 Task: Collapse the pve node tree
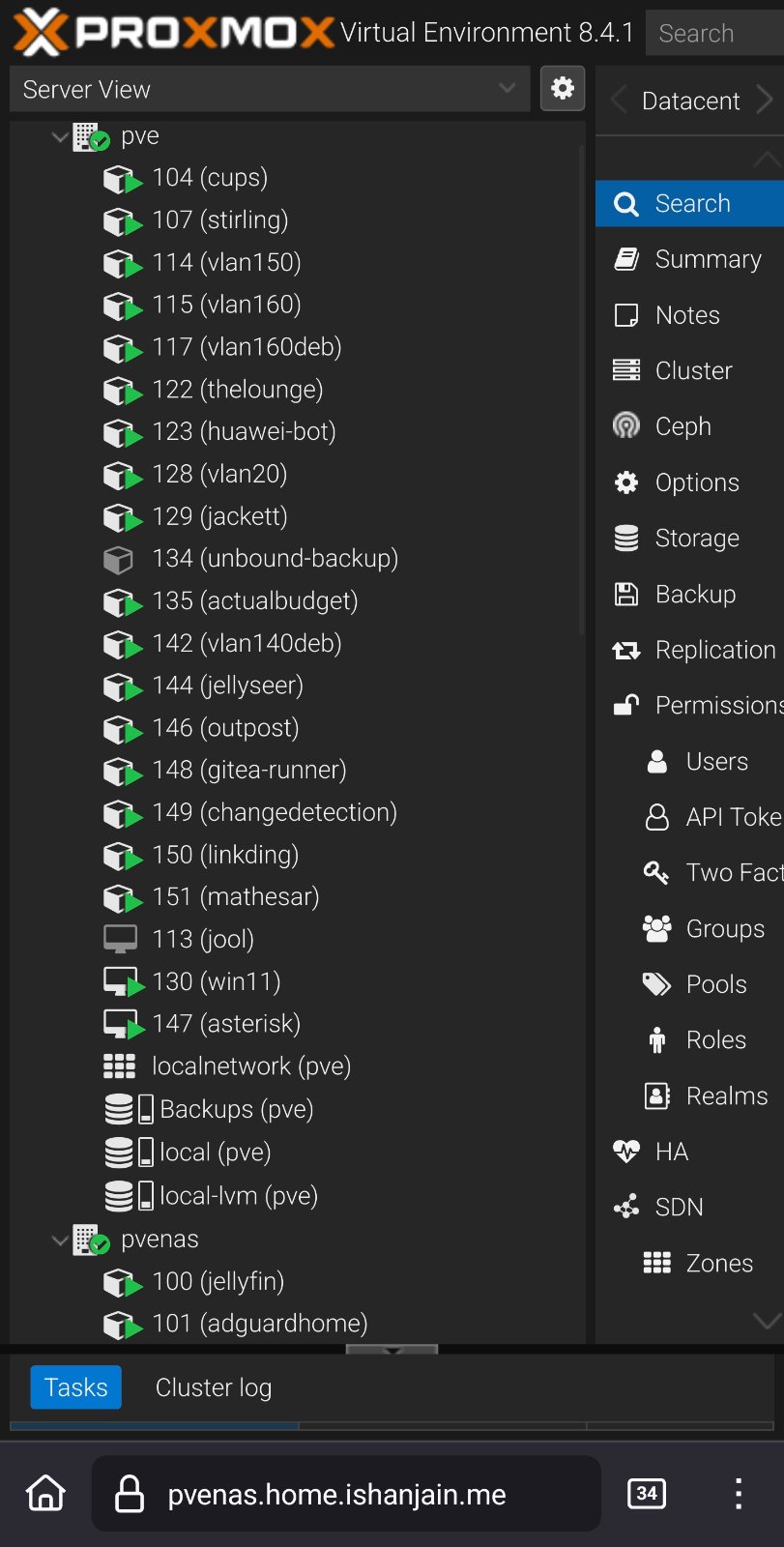click(x=60, y=136)
